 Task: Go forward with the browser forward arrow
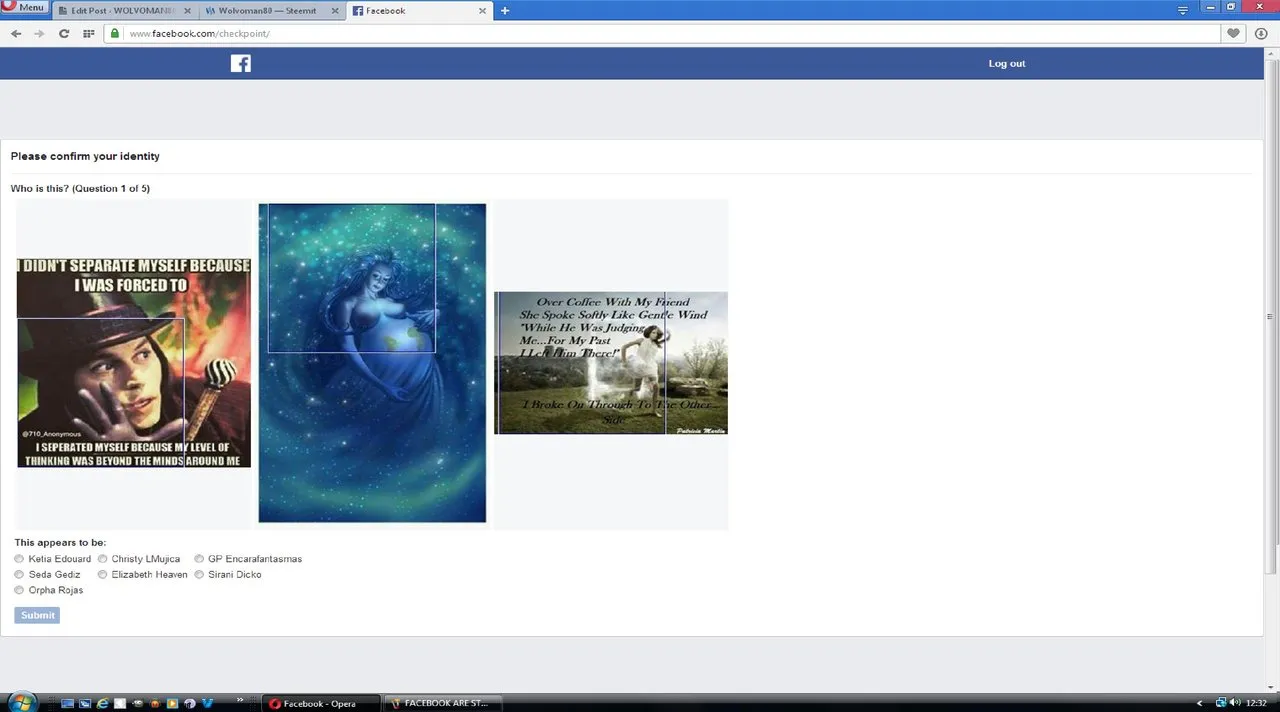pyautogui.click(x=40, y=33)
